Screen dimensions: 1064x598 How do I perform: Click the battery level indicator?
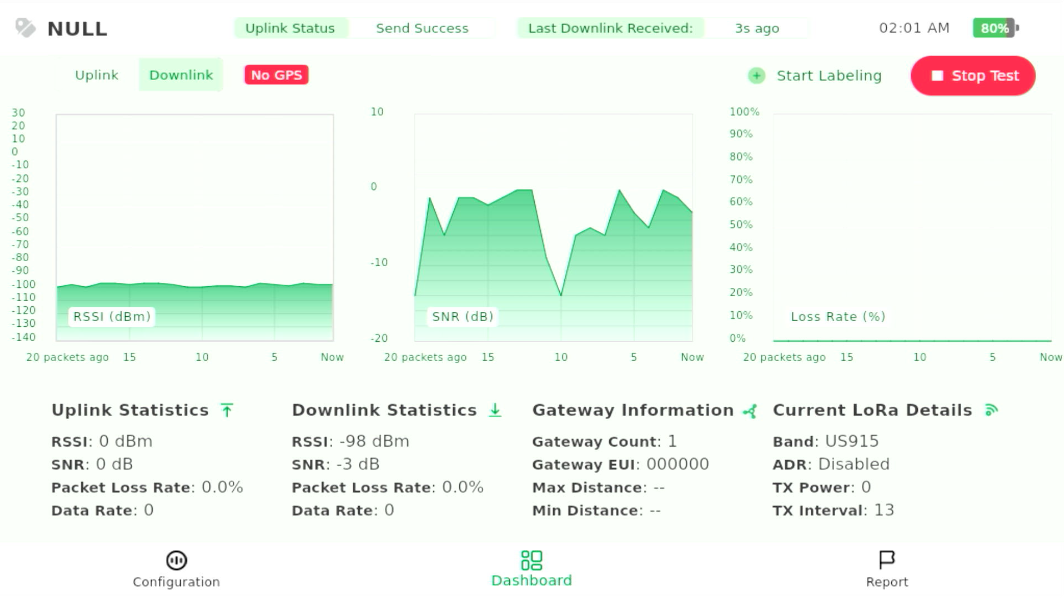point(995,28)
